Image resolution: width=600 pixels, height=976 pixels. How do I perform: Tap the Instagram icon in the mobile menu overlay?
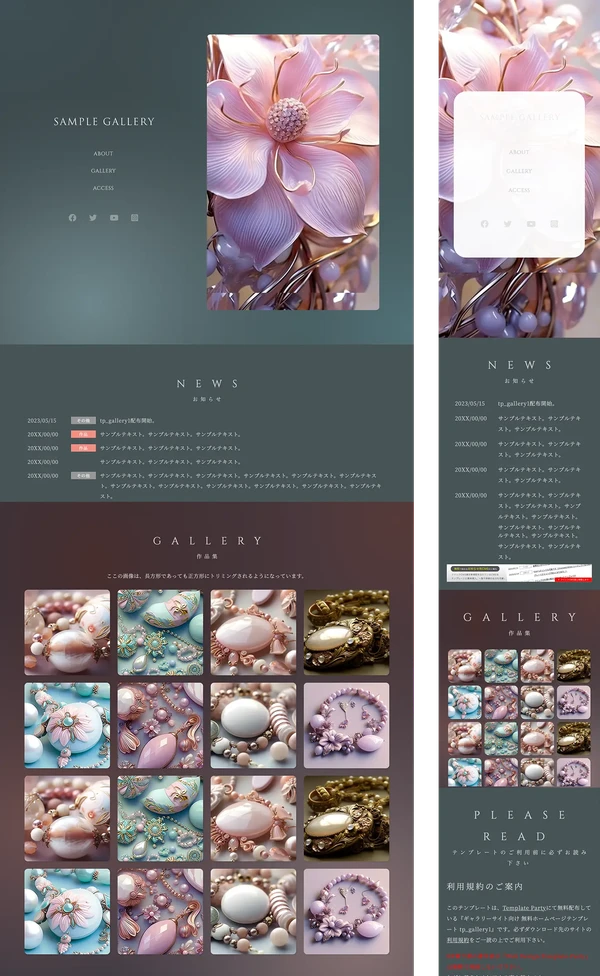pyautogui.click(x=554, y=223)
